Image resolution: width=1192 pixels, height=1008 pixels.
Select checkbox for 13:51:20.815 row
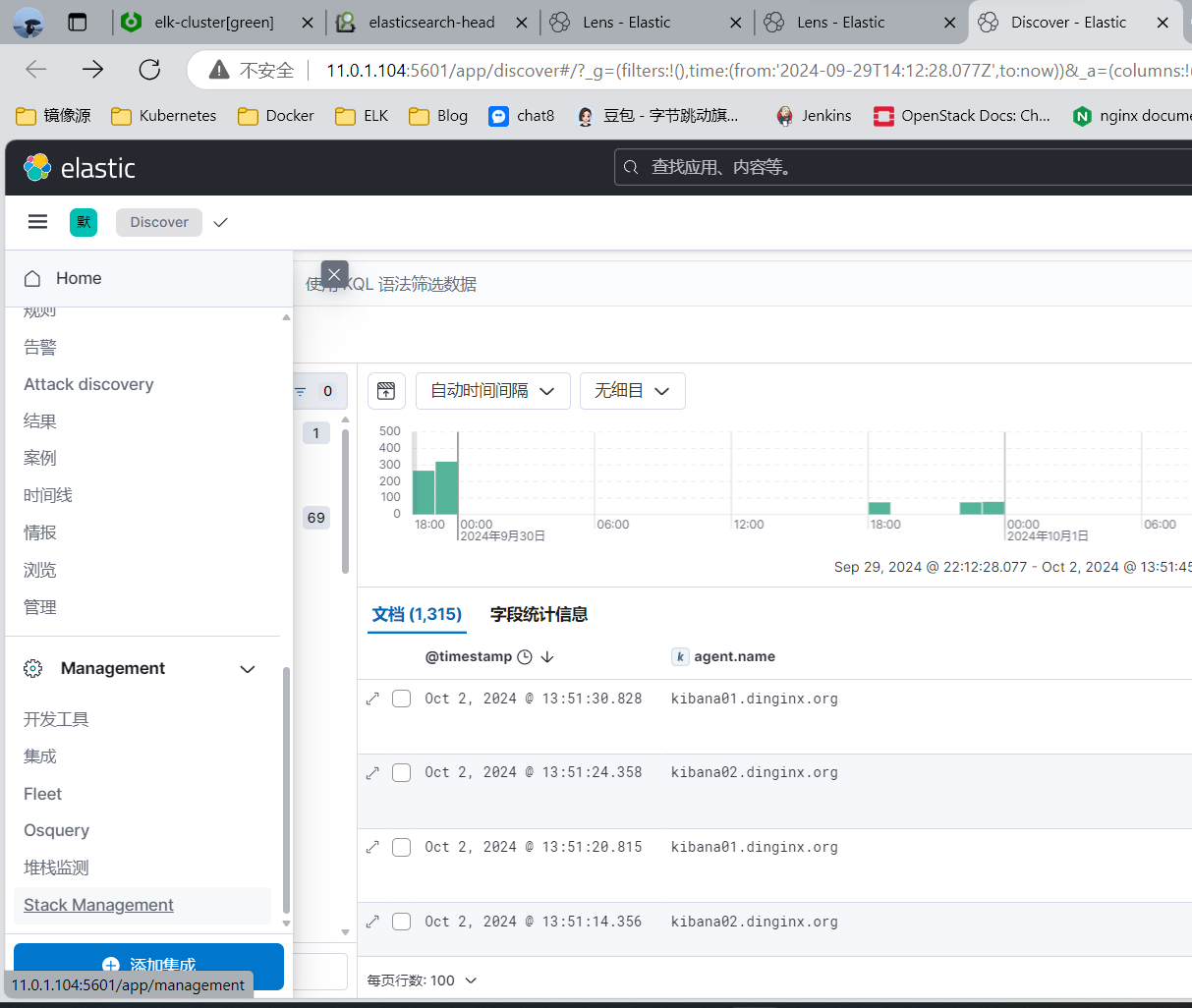(x=401, y=847)
